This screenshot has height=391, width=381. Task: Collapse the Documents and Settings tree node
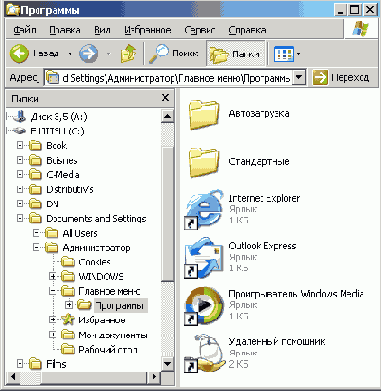[x=20, y=218]
